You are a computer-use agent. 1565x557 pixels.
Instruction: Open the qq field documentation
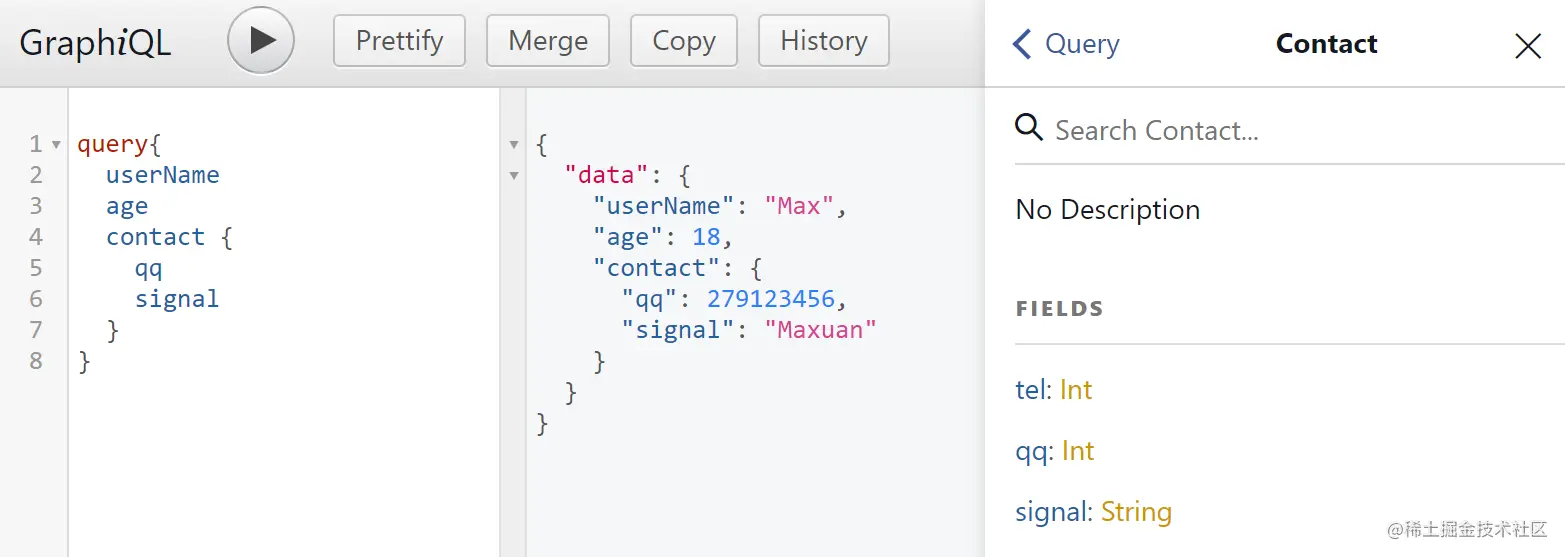1030,451
